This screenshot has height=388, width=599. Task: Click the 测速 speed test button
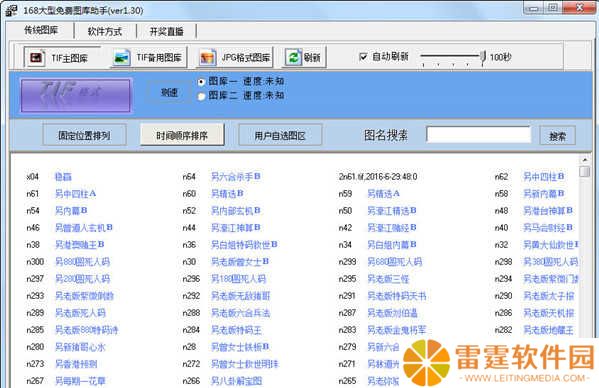[x=169, y=92]
